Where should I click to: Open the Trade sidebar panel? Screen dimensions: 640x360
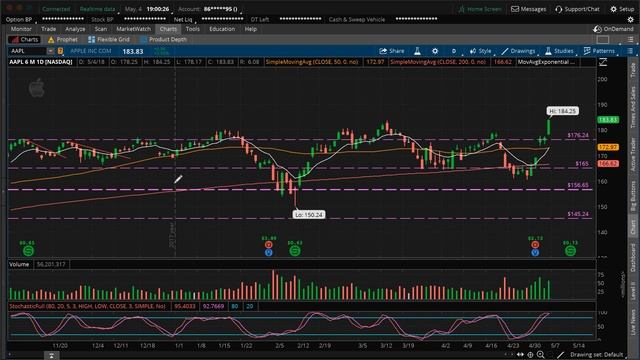(x=633, y=69)
